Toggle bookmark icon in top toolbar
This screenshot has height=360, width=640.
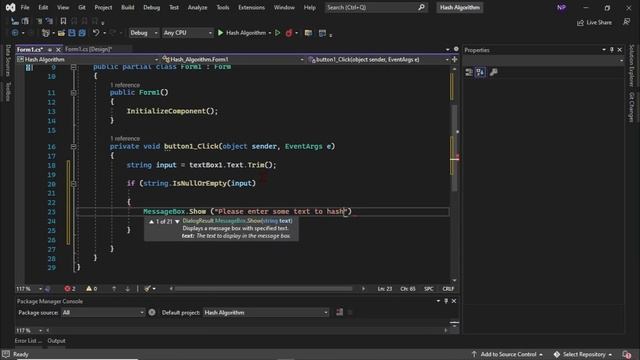coord(63,21)
